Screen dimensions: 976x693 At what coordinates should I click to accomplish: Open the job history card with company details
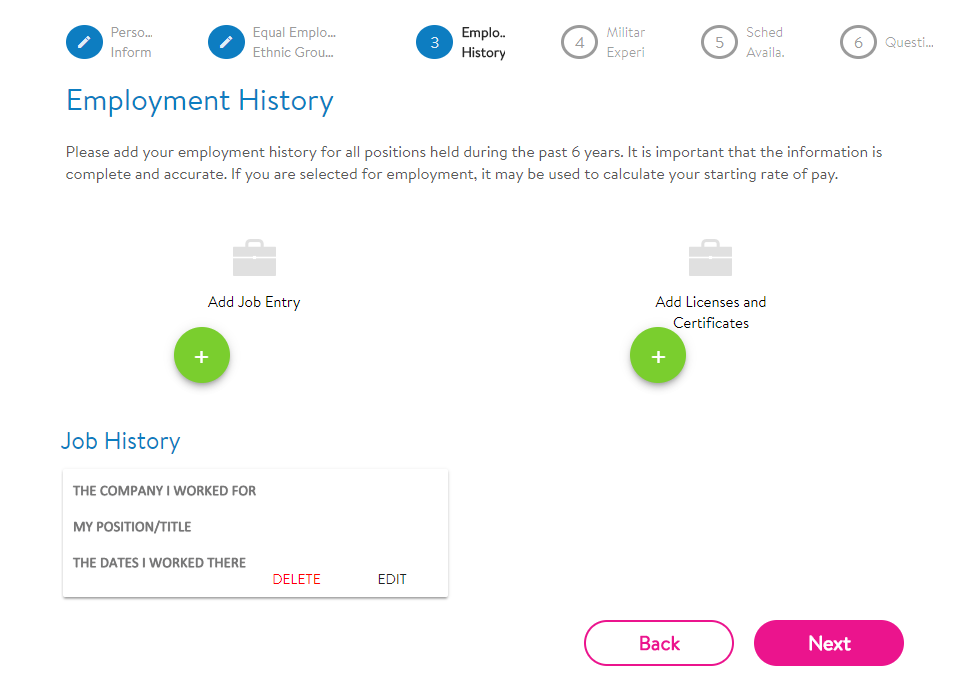(x=255, y=533)
